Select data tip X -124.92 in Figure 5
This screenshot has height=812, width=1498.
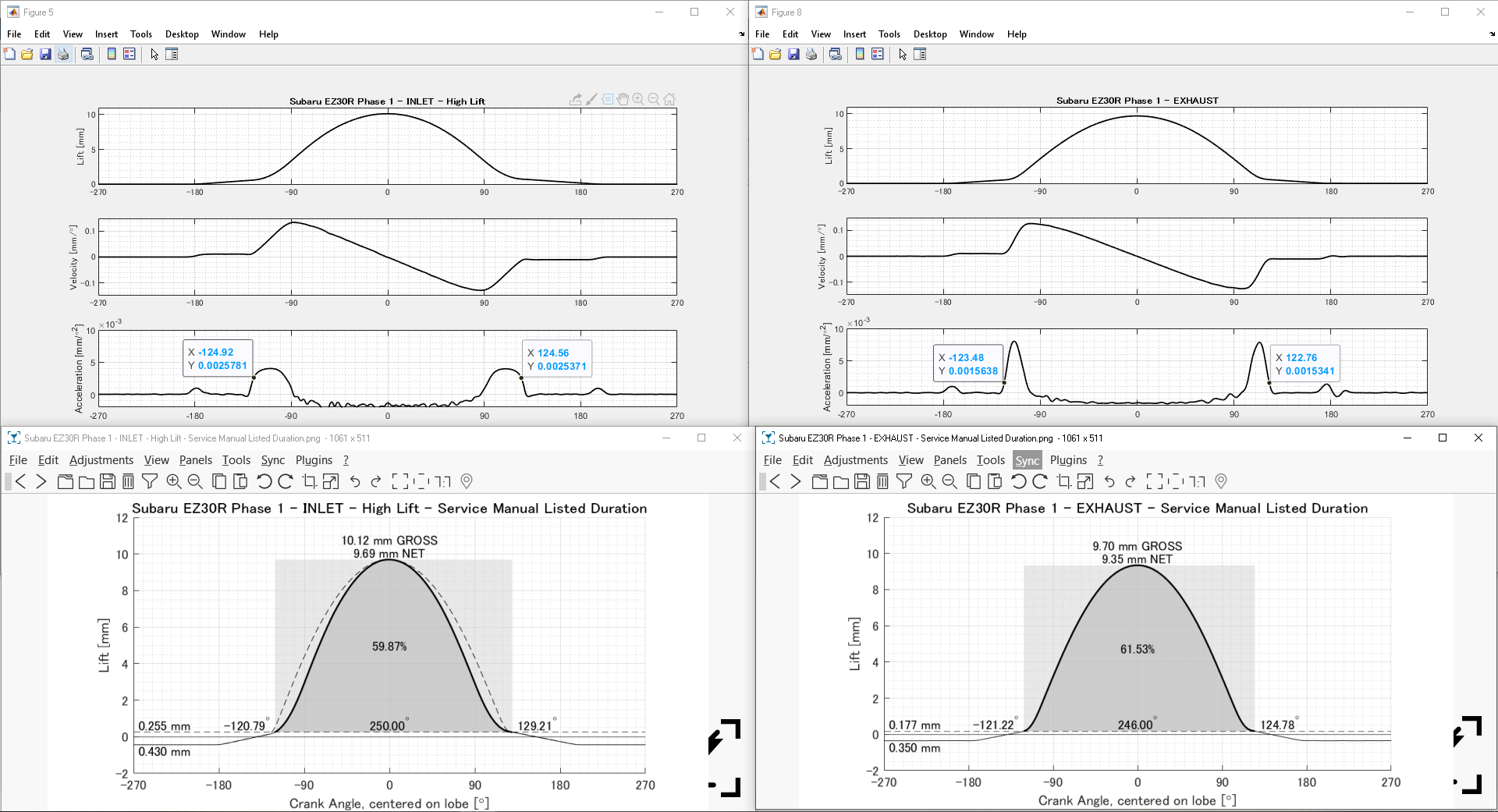218,359
